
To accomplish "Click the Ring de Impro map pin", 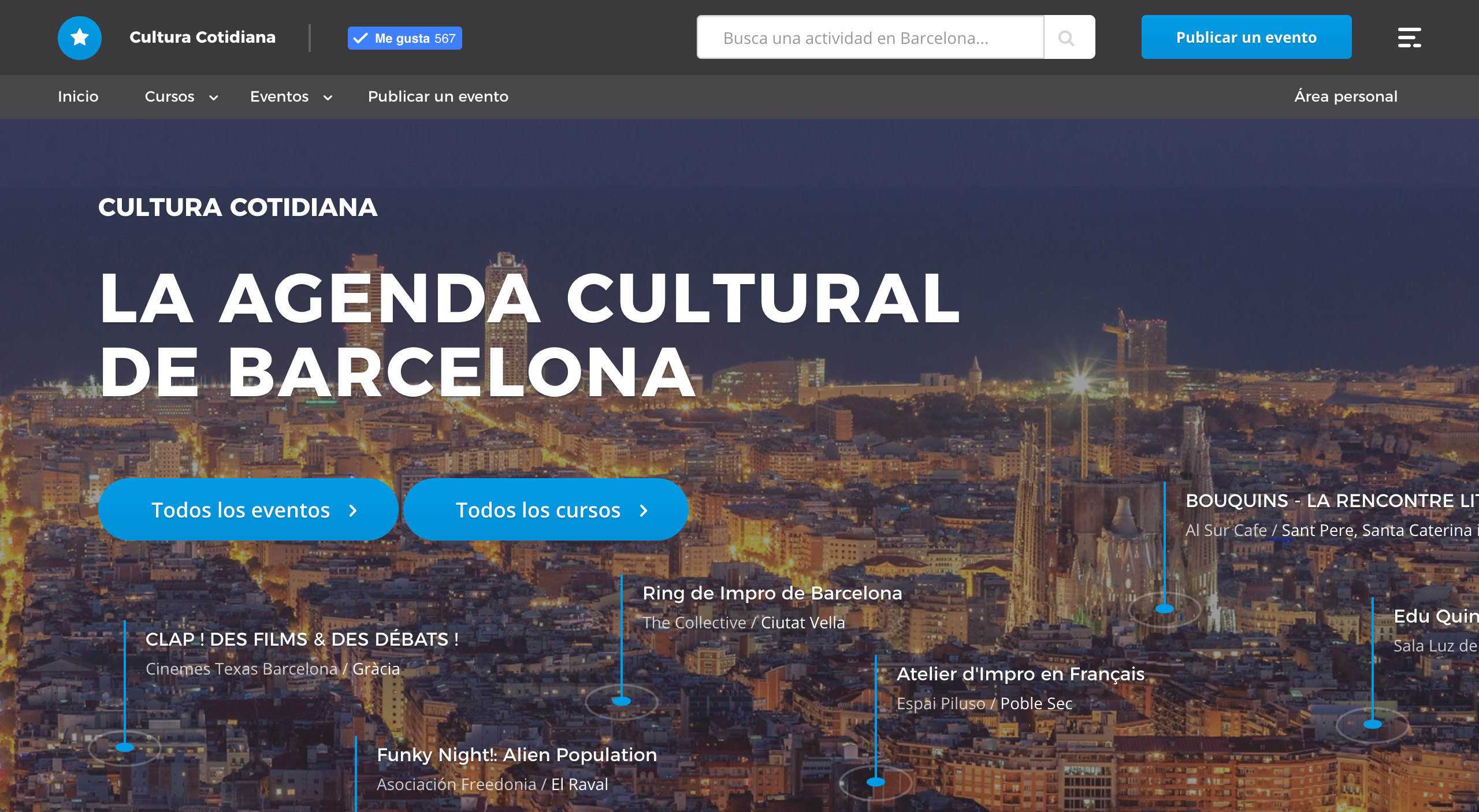I will tap(622, 701).
